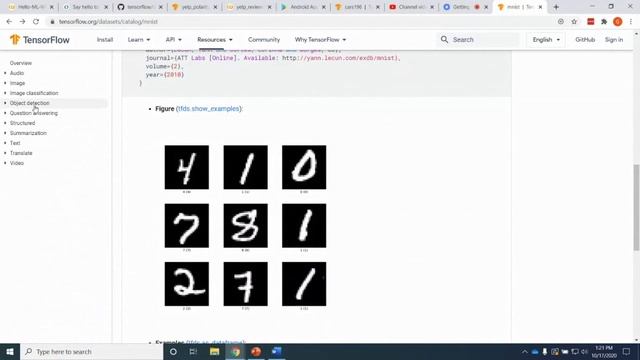
Task: Click the page vertical scrollbar thumb
Action: pyautogui.click(x=636, y=207)
